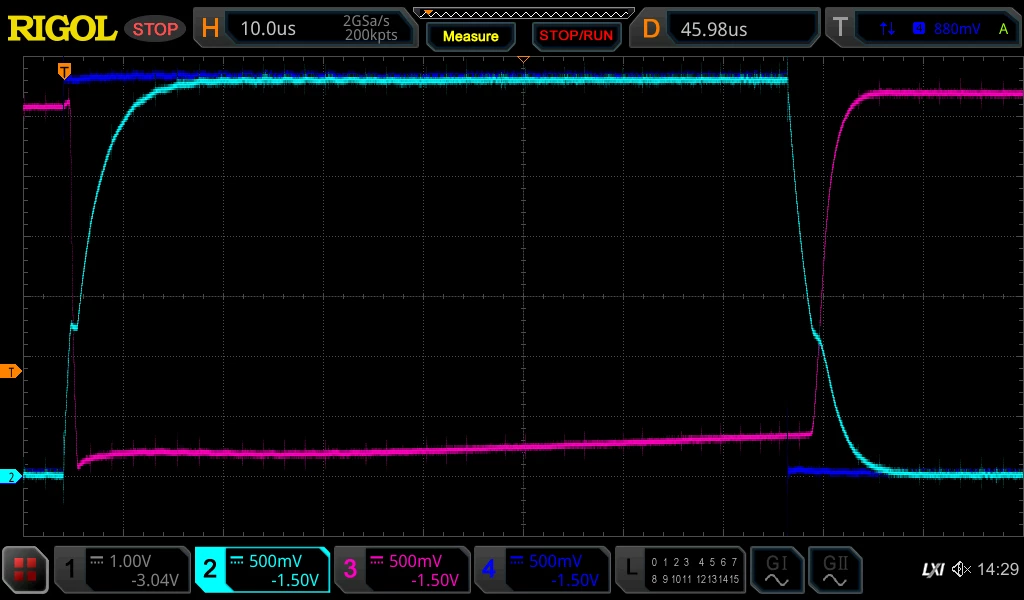Toggle the logic analyzer L label
The height and width of the screenshot is (600, 1024).
coord(631,569)
